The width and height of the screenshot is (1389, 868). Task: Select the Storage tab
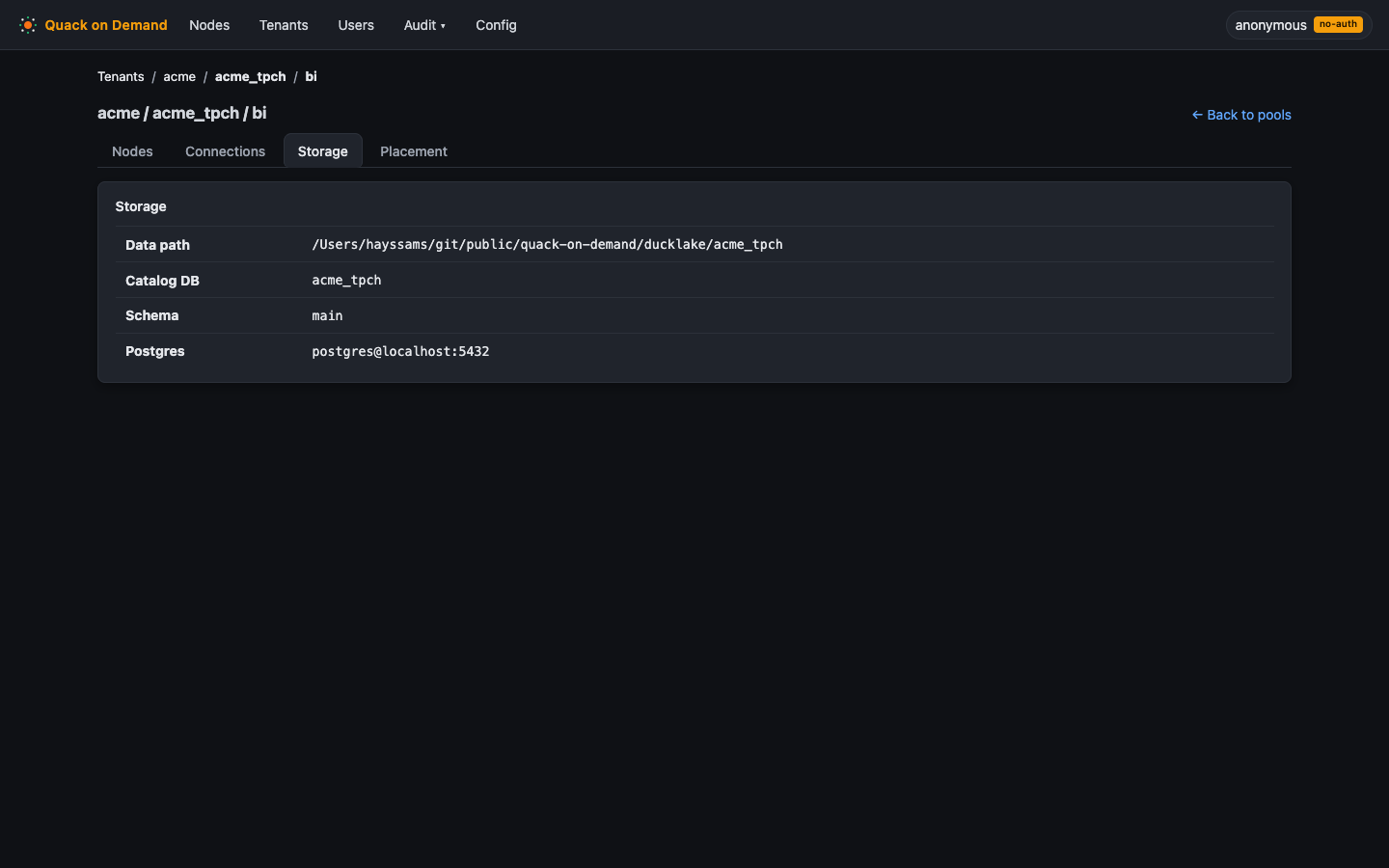tap(323, 151)
